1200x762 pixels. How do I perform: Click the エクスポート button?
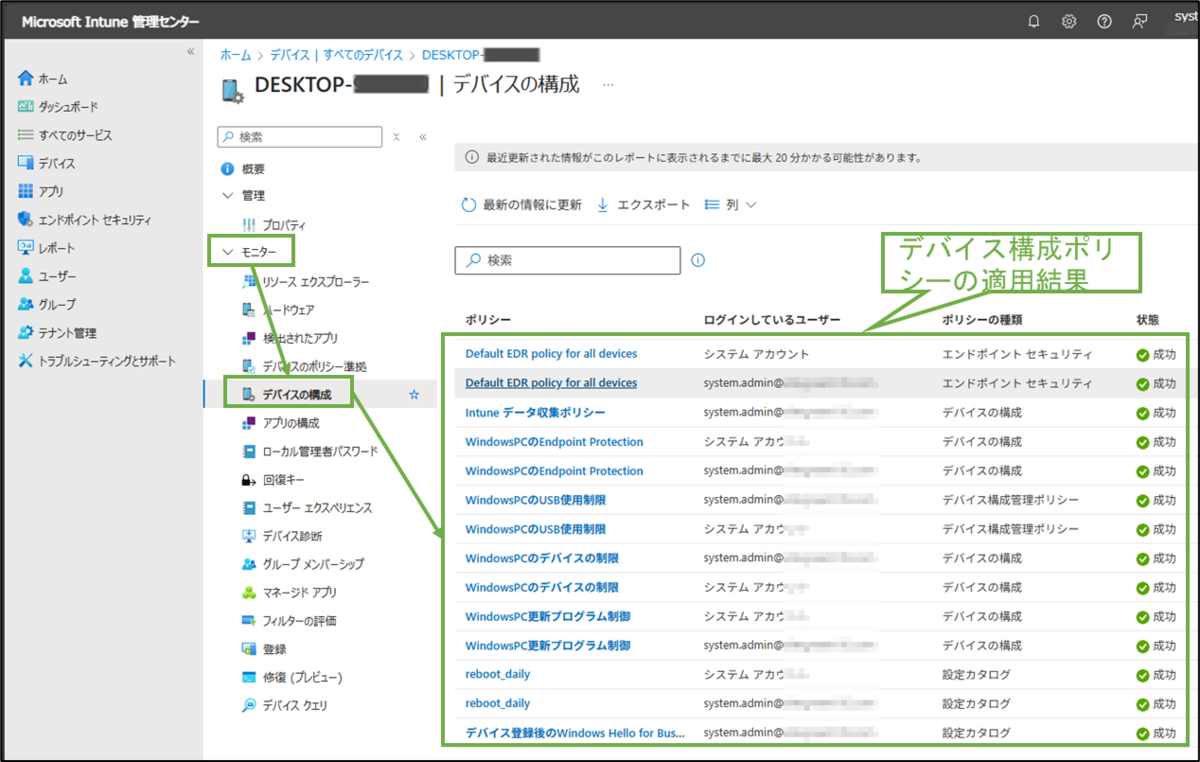[643, 205]
